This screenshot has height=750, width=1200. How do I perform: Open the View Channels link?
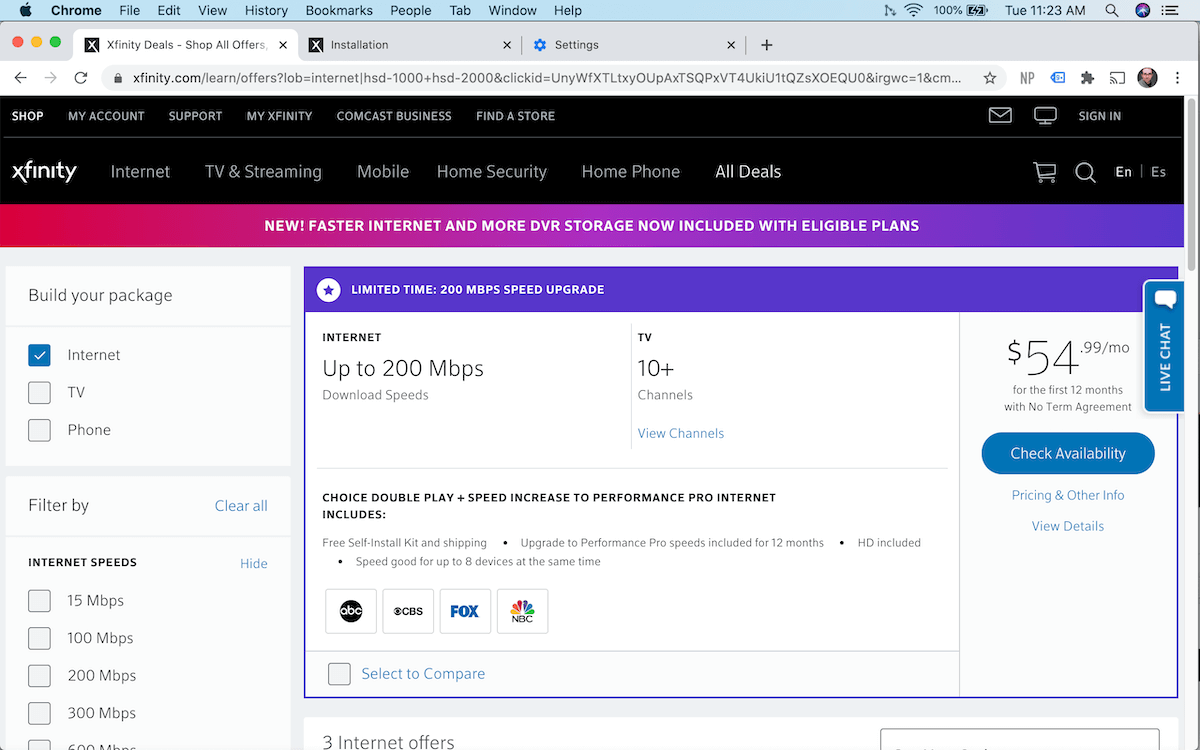point(681,433)
